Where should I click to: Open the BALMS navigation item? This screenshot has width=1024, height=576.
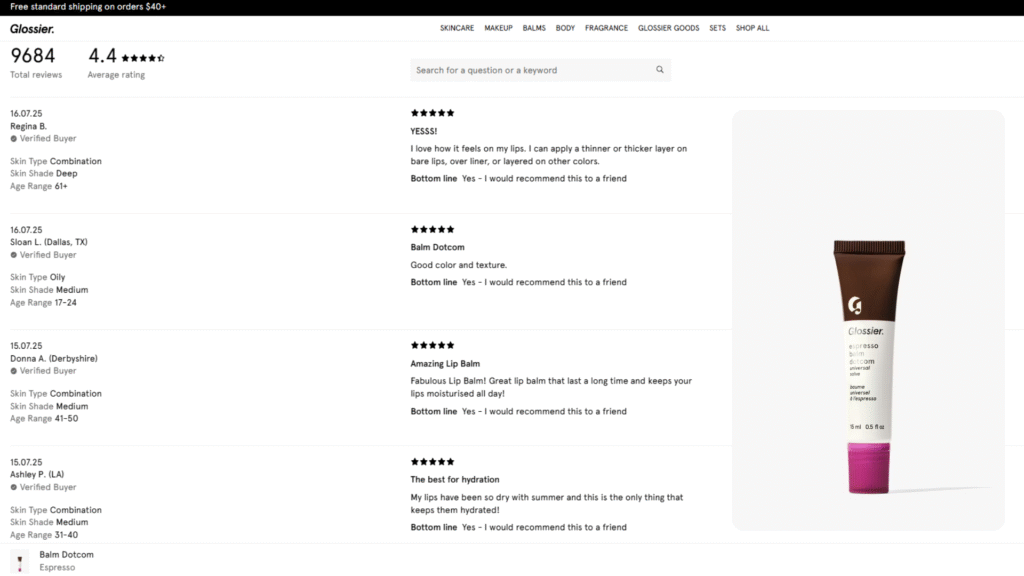pyautogui.click(x=534, y=28)
